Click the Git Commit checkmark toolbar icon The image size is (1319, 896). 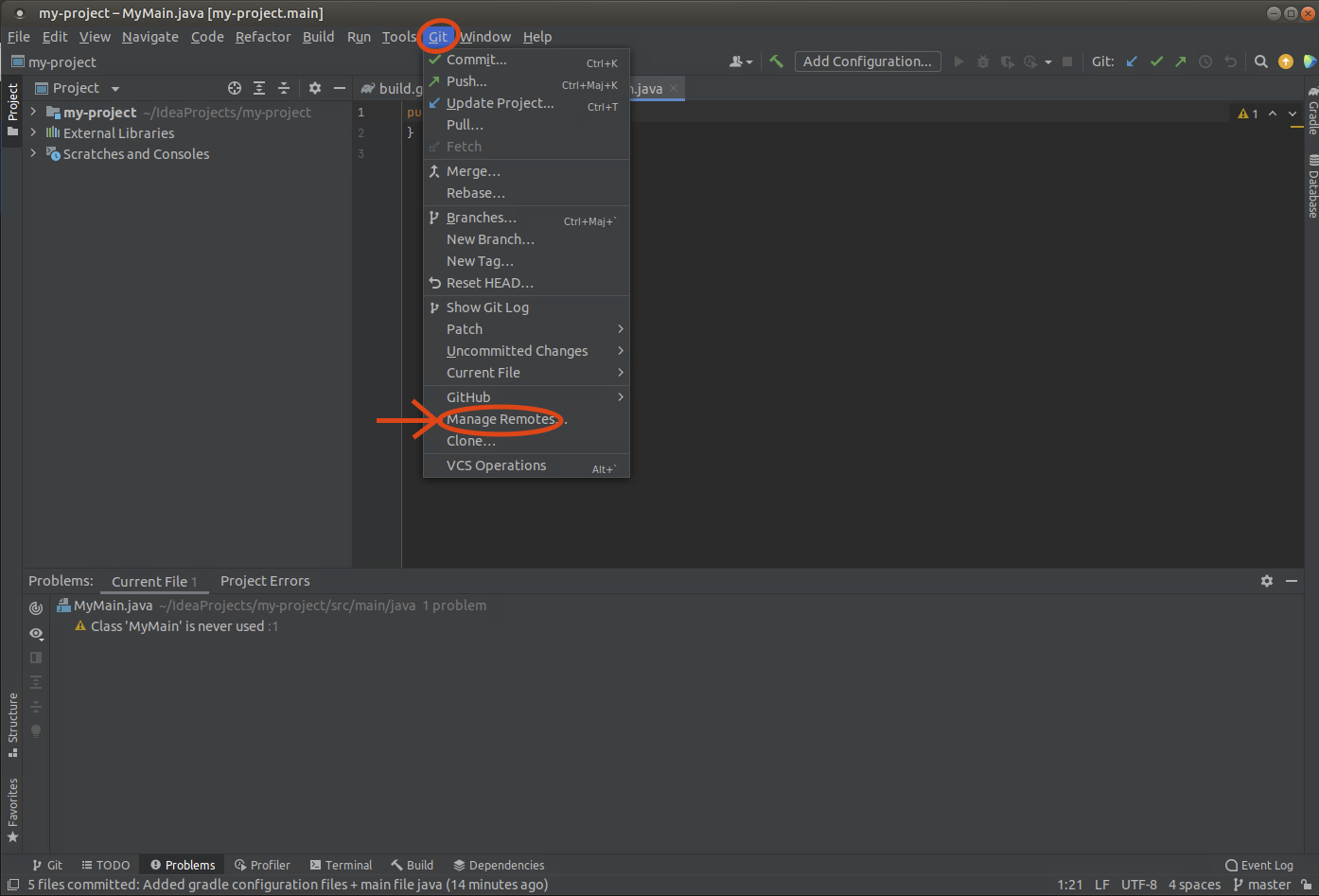pyautogui.click(x=1156, y=61)
